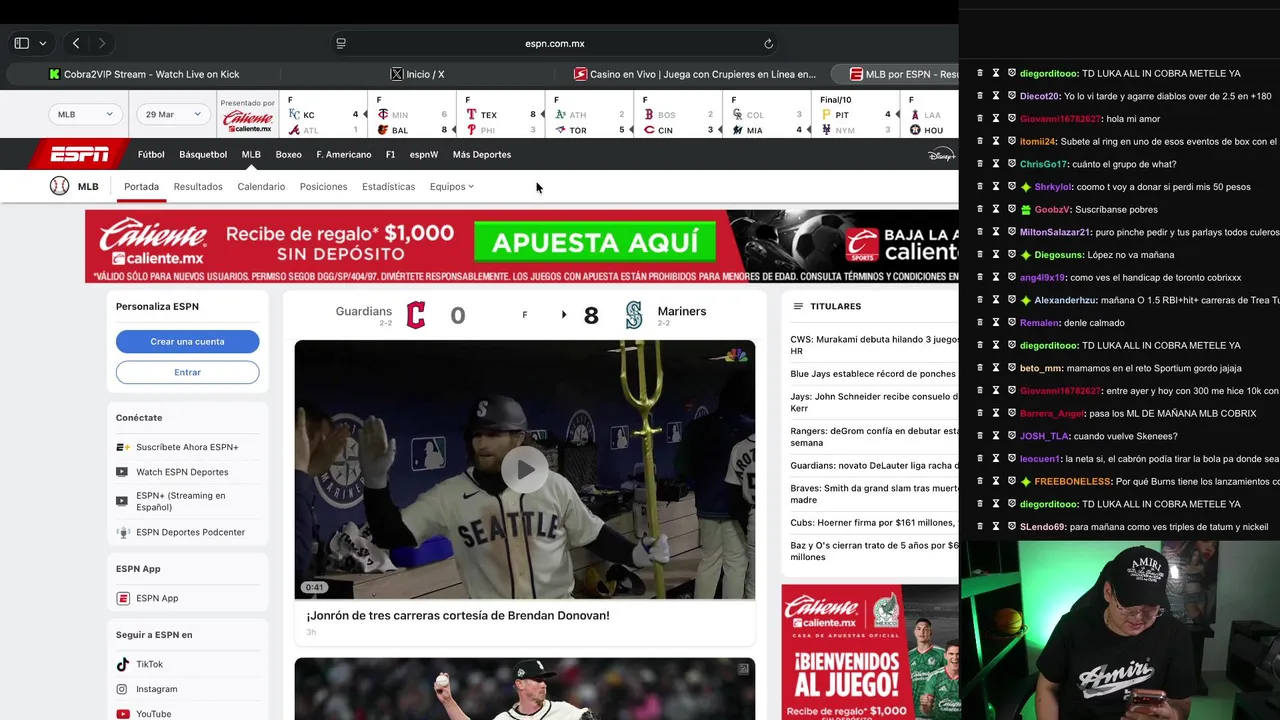Open the KC vs ATL final score
This screenshot has height=720, width=1280.
point(323,115)
